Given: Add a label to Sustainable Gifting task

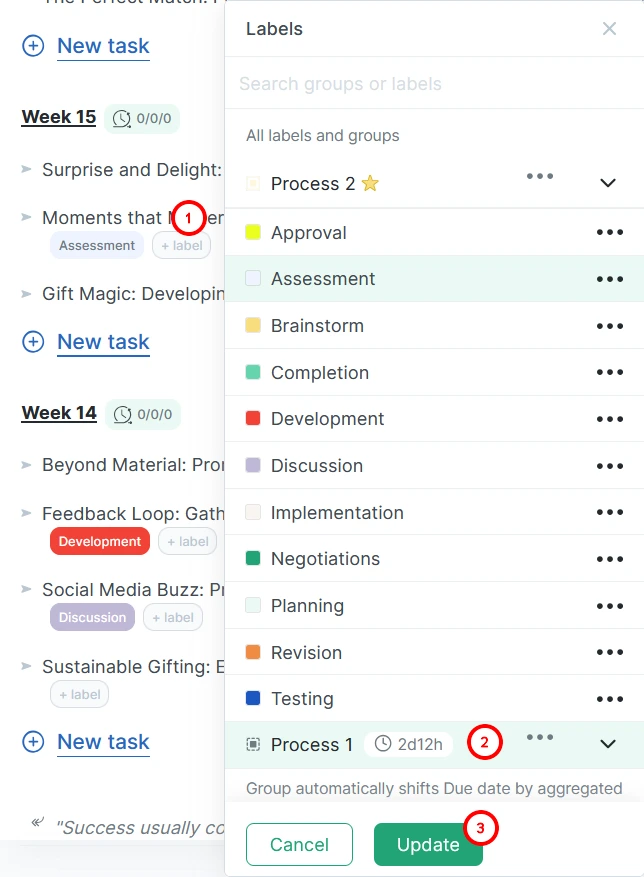Looking at the screenshot, I should coord(80,695).
